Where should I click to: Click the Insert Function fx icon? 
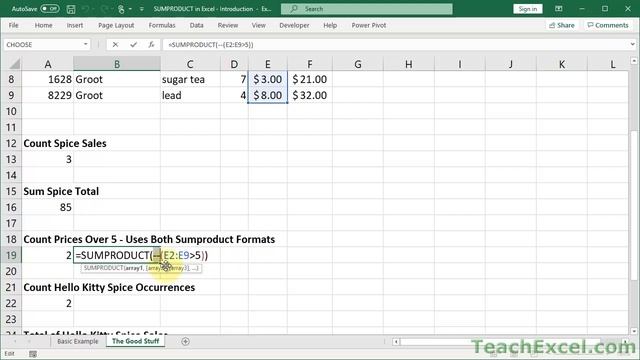pyautogui.click(x=151, y=44)
